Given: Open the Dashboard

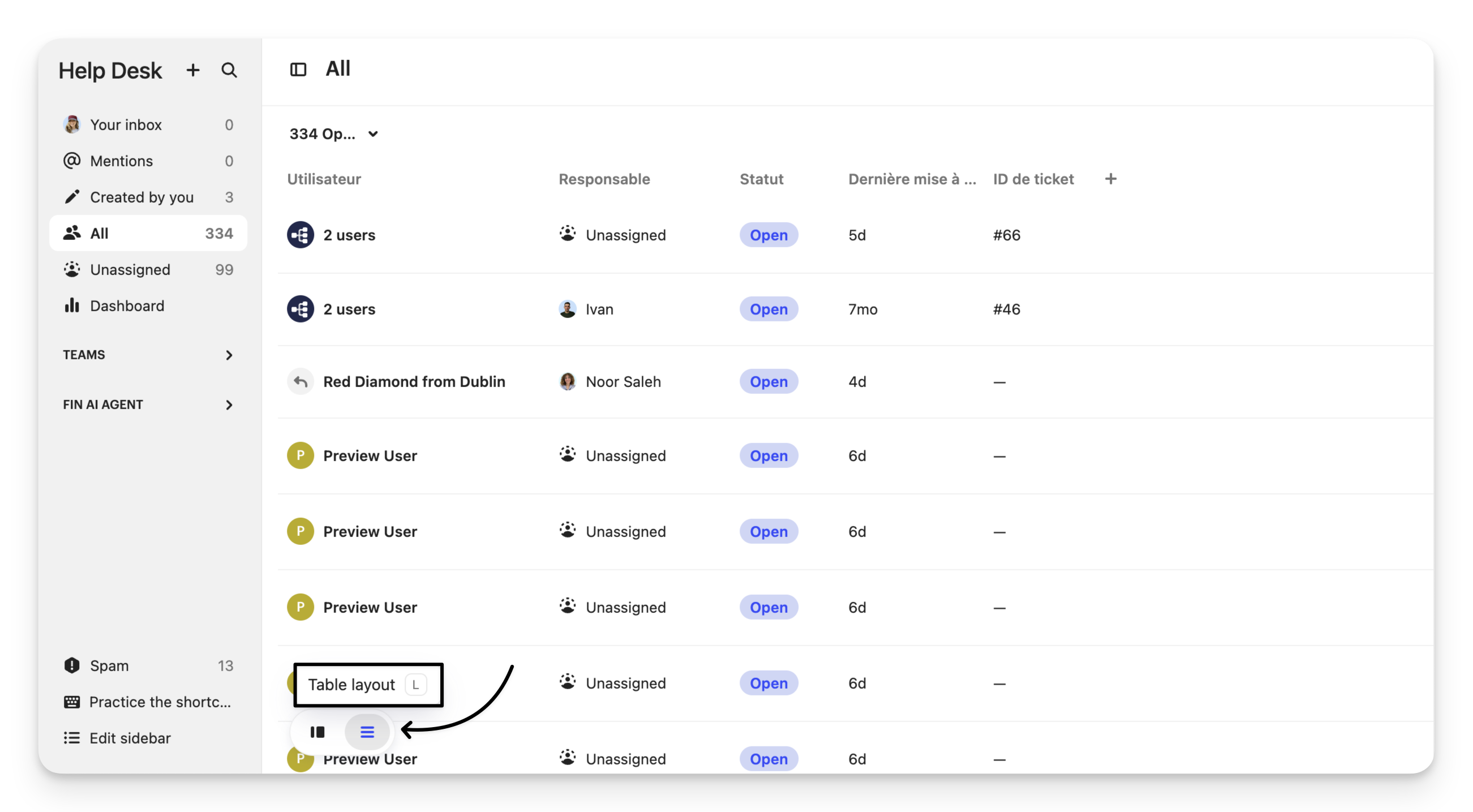Looking at the screenshot, I should 148,306.
